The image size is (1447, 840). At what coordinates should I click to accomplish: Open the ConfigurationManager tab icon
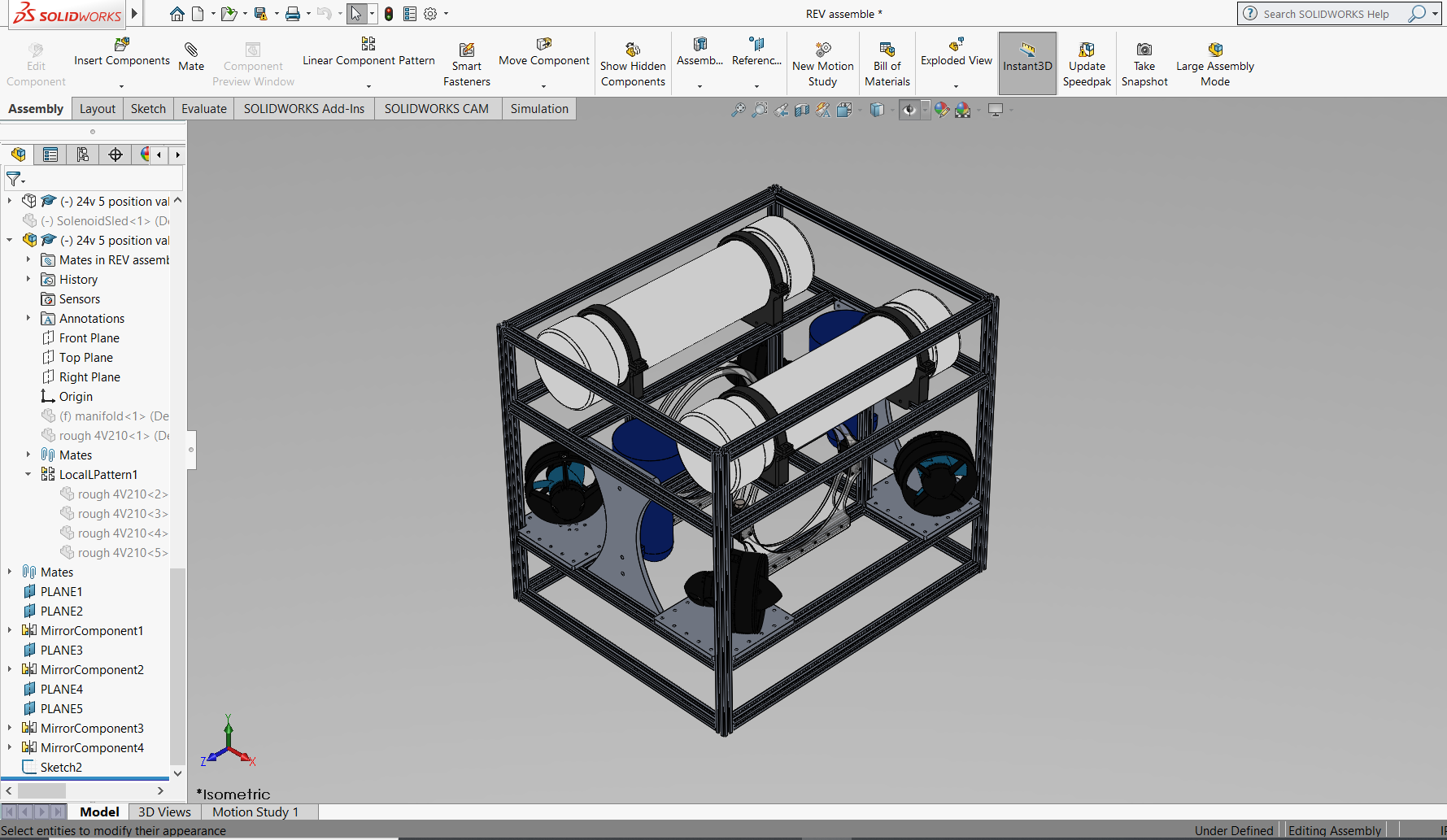click(x=83, y=155)
